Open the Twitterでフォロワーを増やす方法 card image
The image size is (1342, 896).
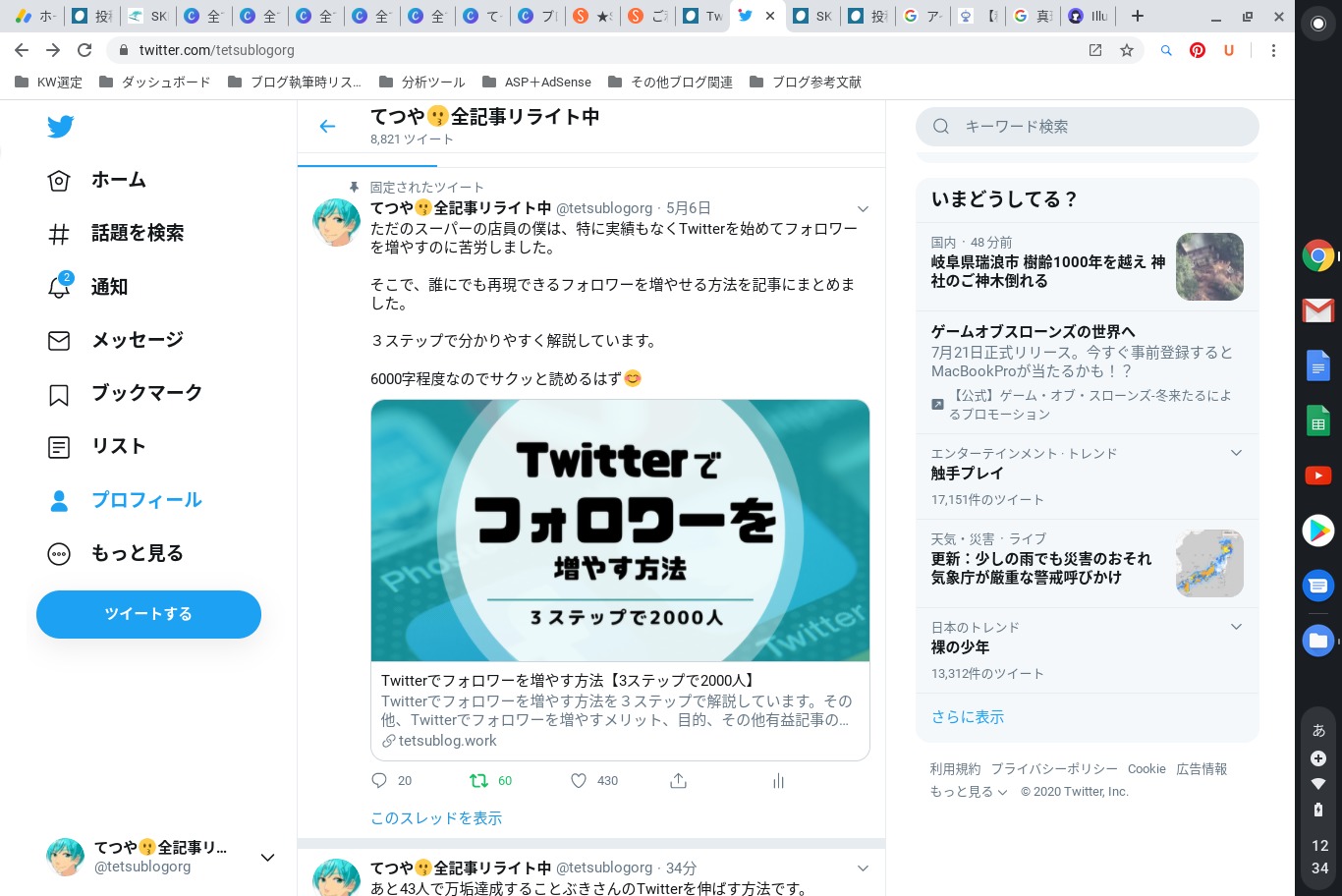(620, 531)
